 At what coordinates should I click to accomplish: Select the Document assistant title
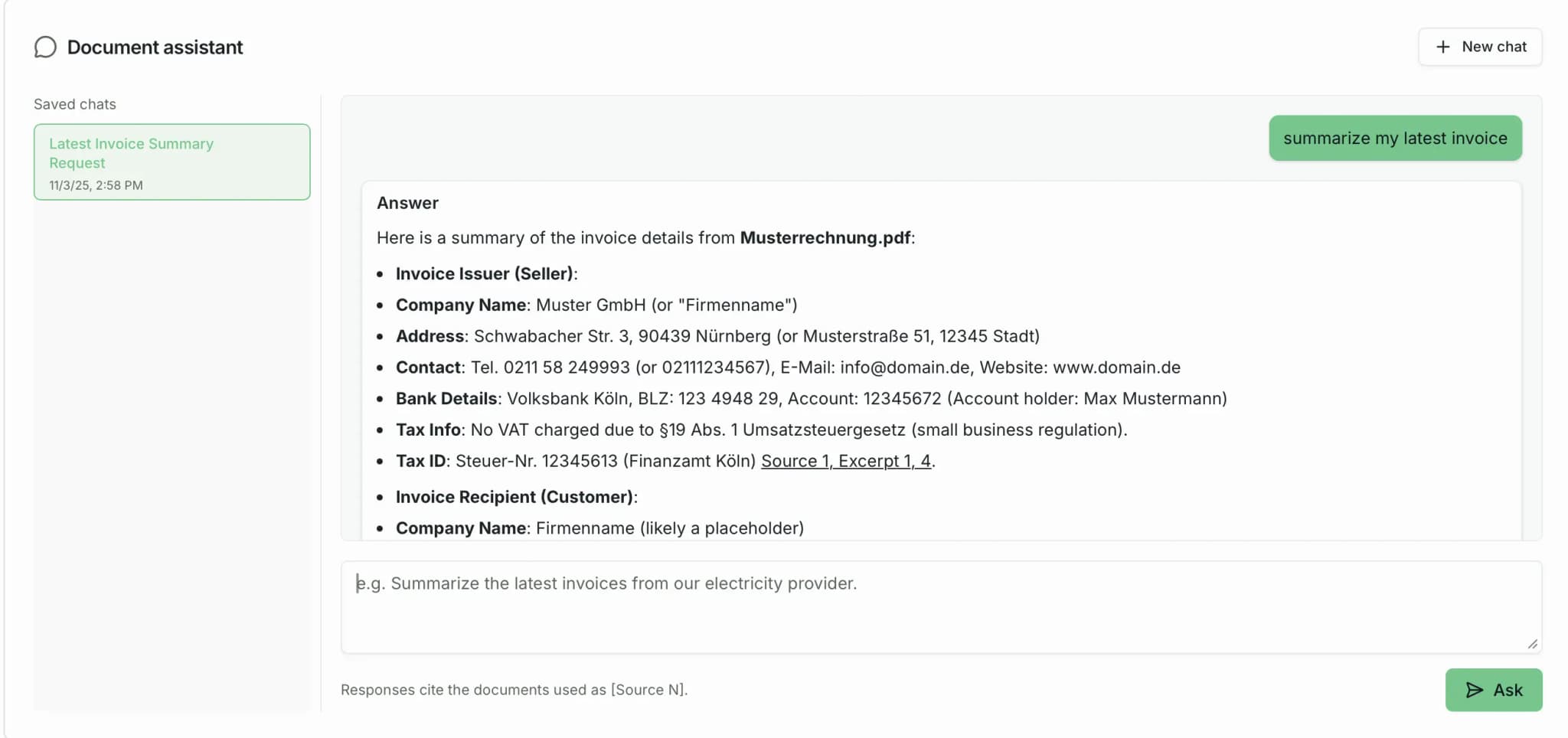tap(155, 47)
